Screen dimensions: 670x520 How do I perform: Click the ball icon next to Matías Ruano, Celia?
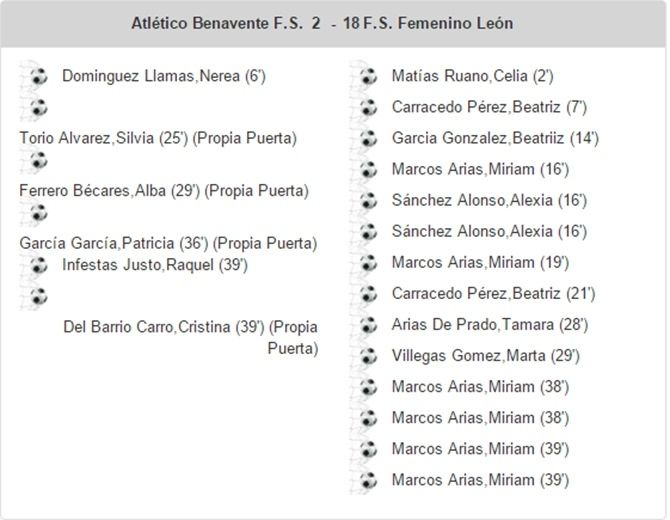click(368, 76)
